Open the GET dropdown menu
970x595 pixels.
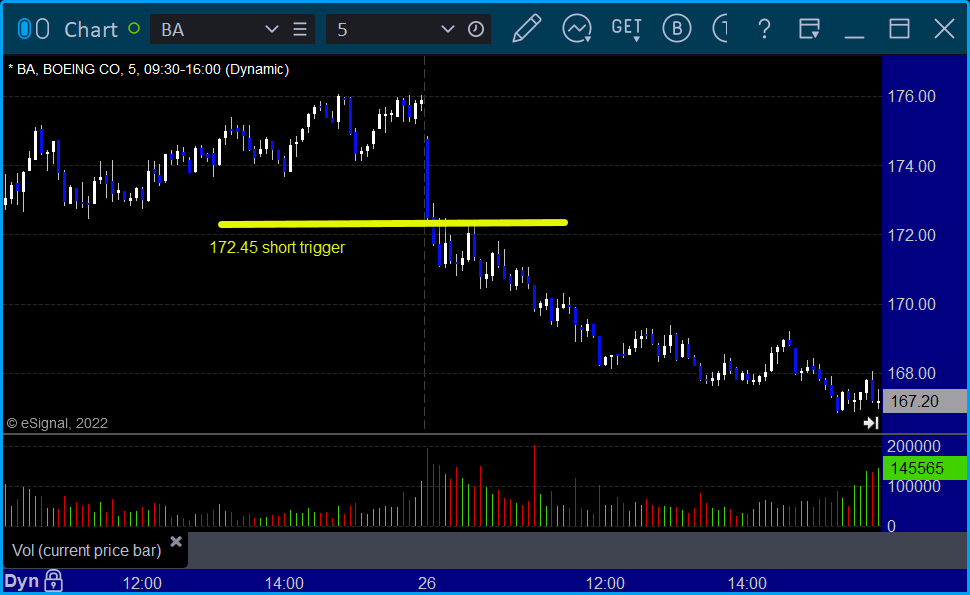click(x=626, y=29)
